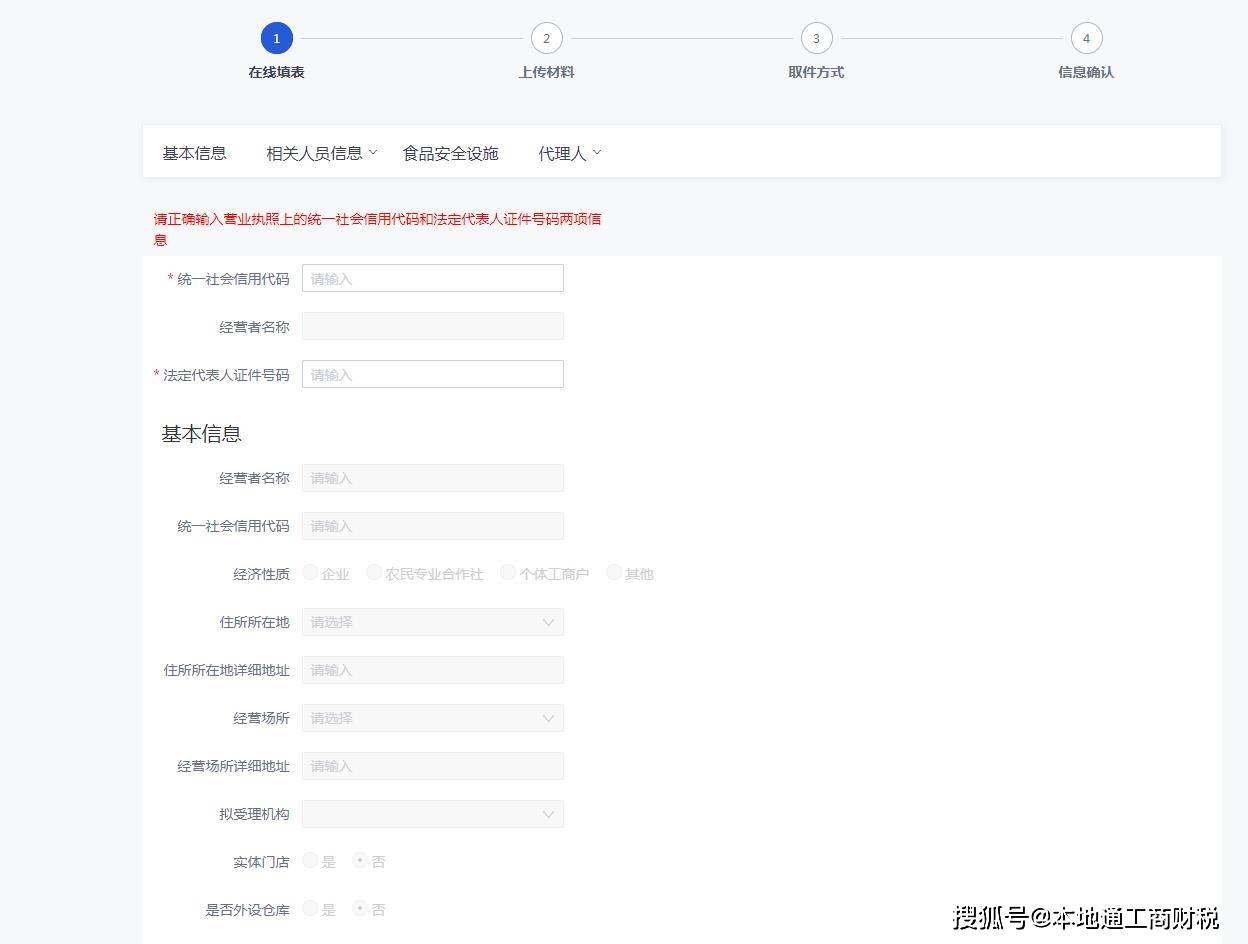
Task: Focus the required 统一社会信用代码 input field
Action: tap(432, 279)
